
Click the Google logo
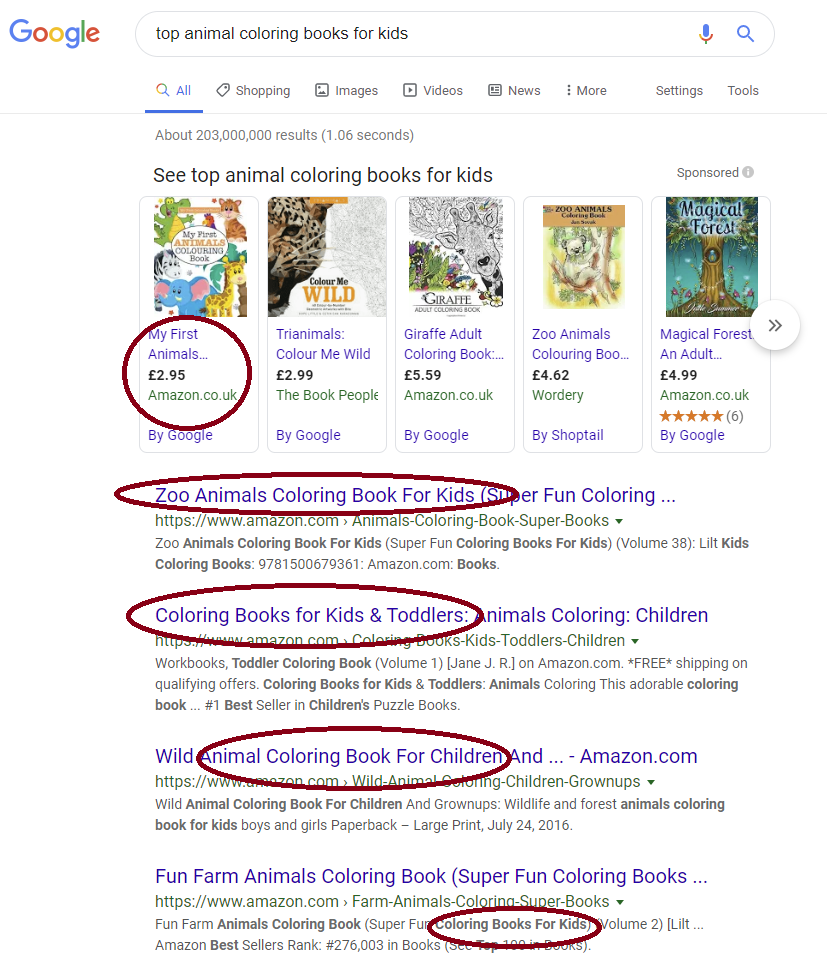coord(54,33)
